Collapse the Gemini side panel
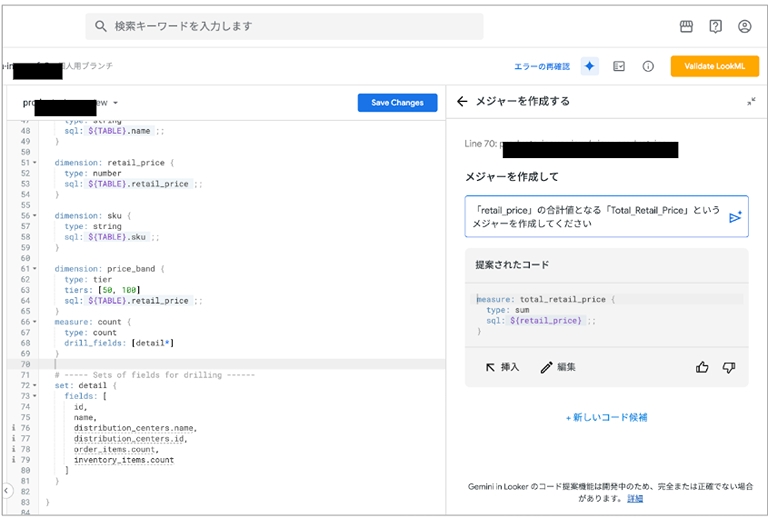The image size is (768, 518). coord(751,102)
